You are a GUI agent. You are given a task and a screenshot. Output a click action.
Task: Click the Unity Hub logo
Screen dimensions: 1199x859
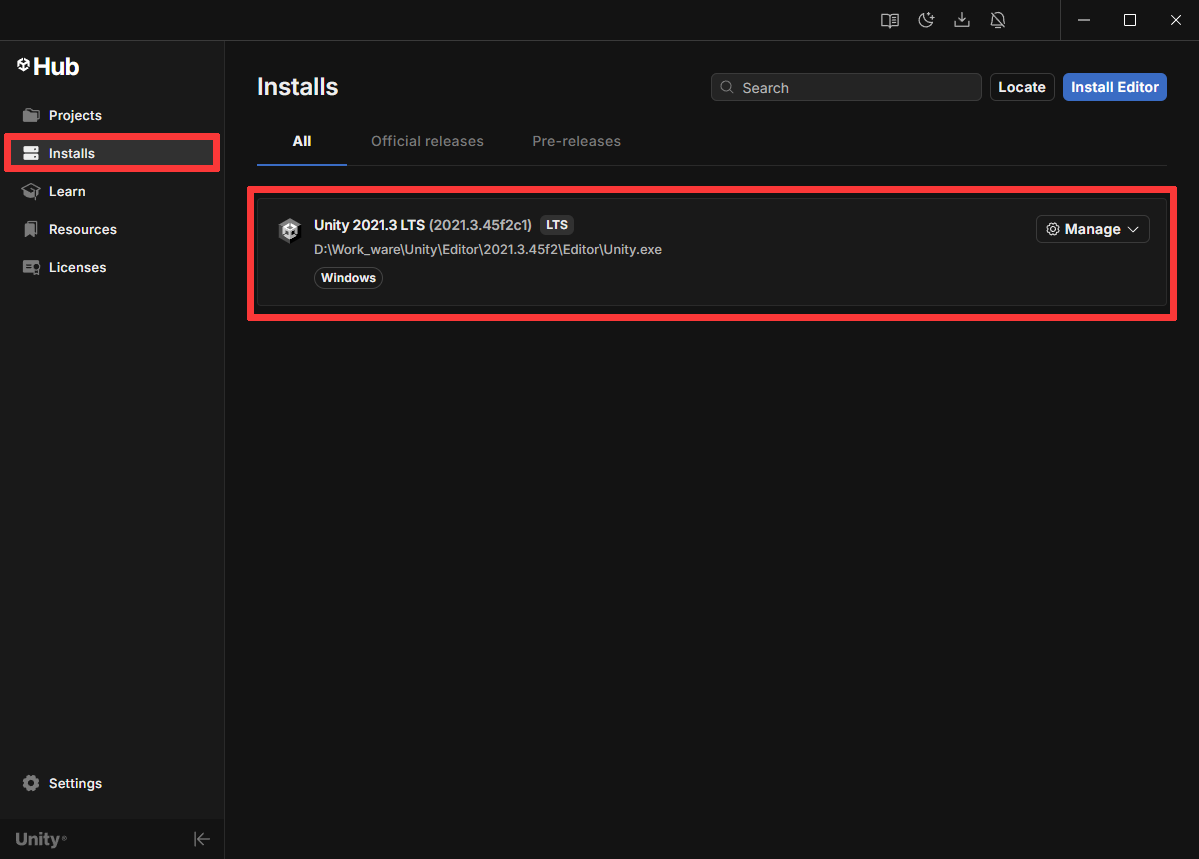pyautogui.click(x=48, y=67)
